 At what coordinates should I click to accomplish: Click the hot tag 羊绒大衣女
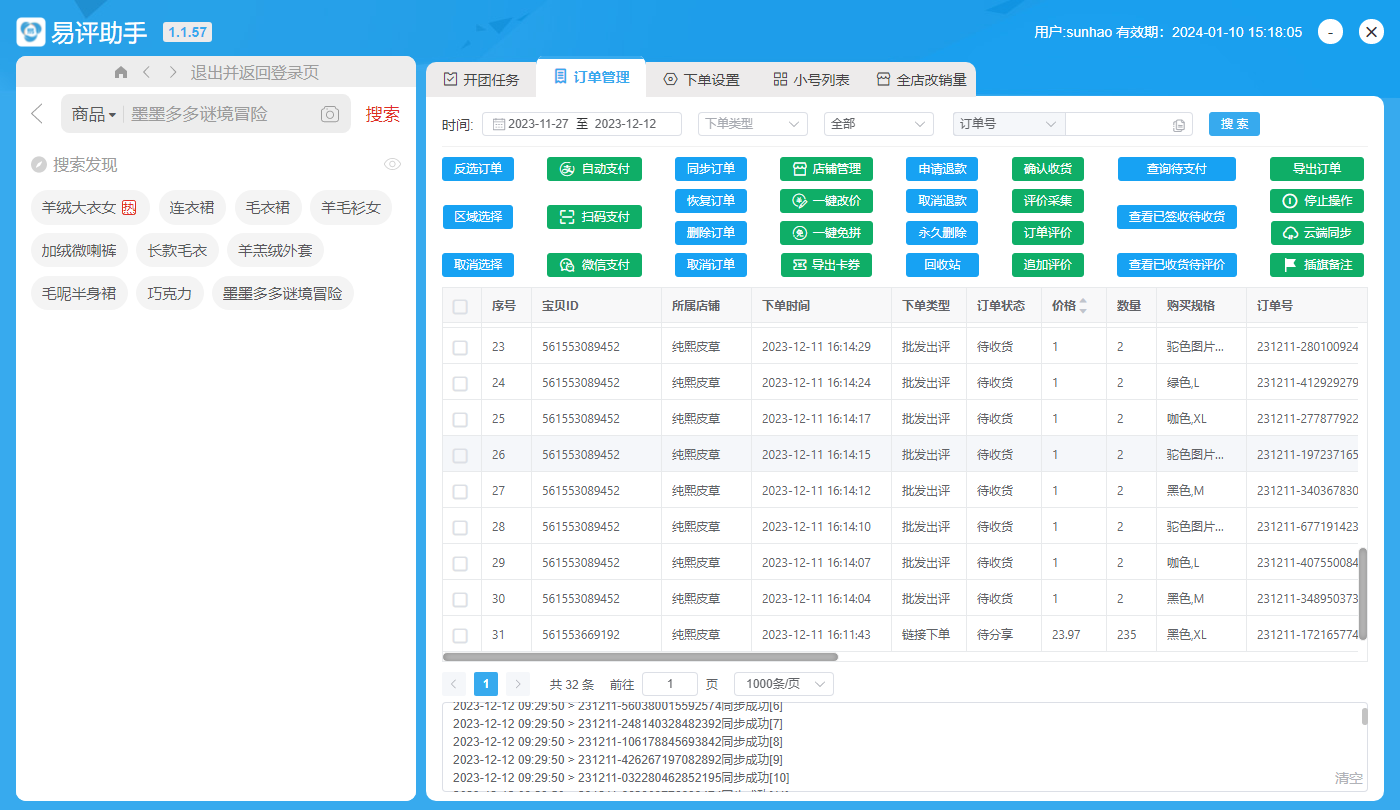(x=90, y=208)
